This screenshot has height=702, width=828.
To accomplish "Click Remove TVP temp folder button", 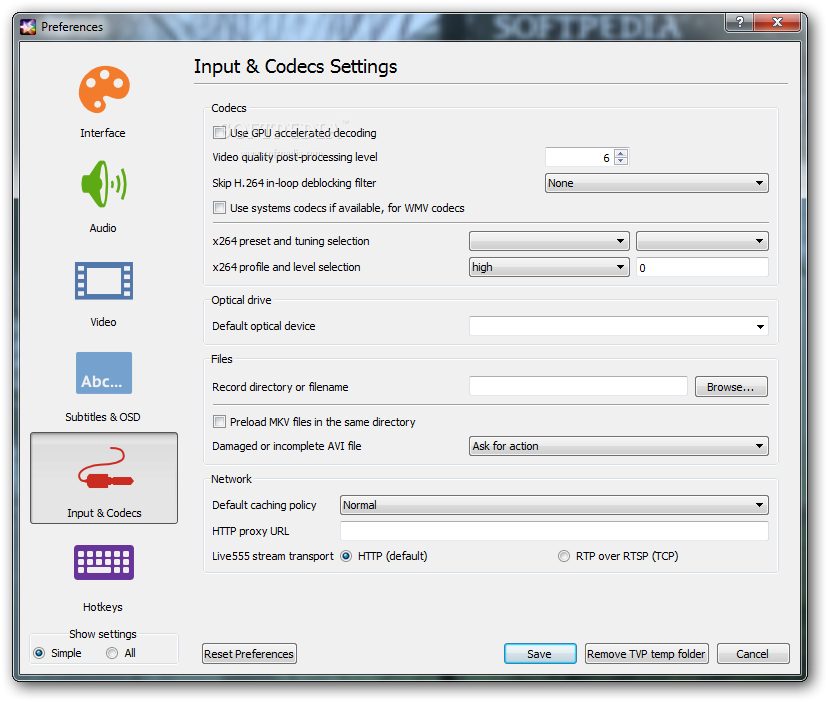I will pyautogui.click(x=646, y=654).
